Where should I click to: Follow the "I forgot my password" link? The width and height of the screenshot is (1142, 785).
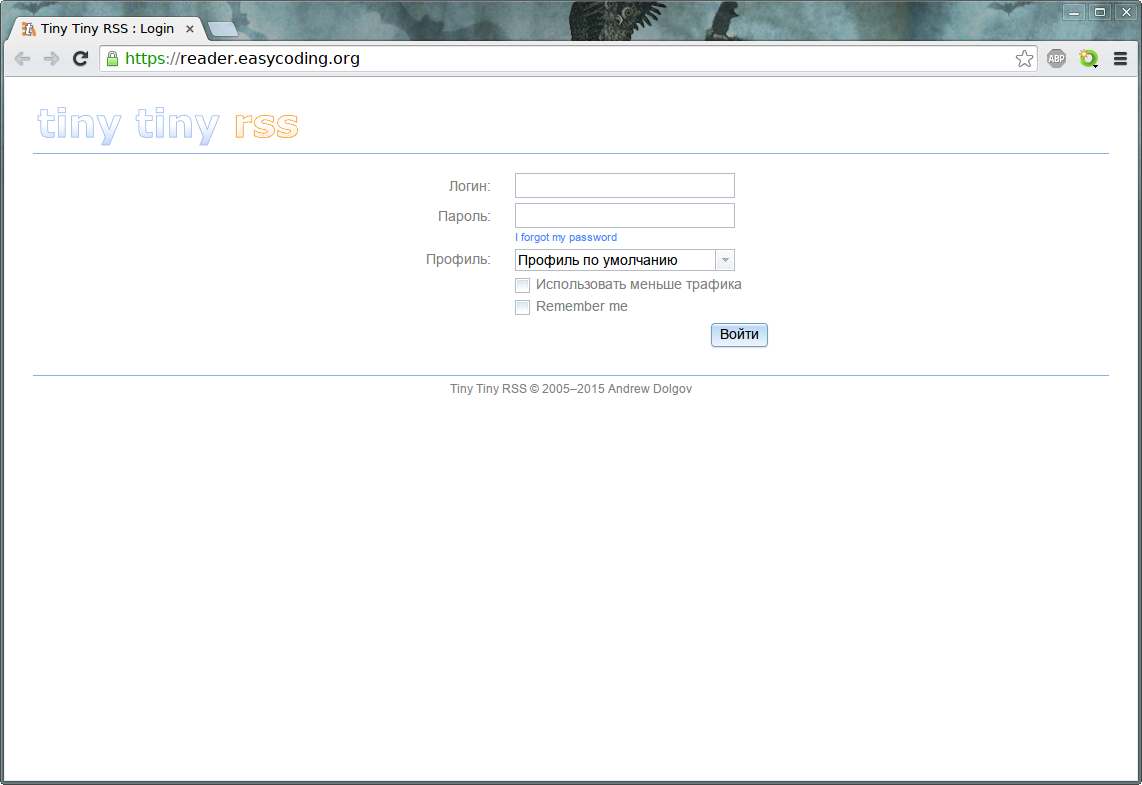[566, 238]
